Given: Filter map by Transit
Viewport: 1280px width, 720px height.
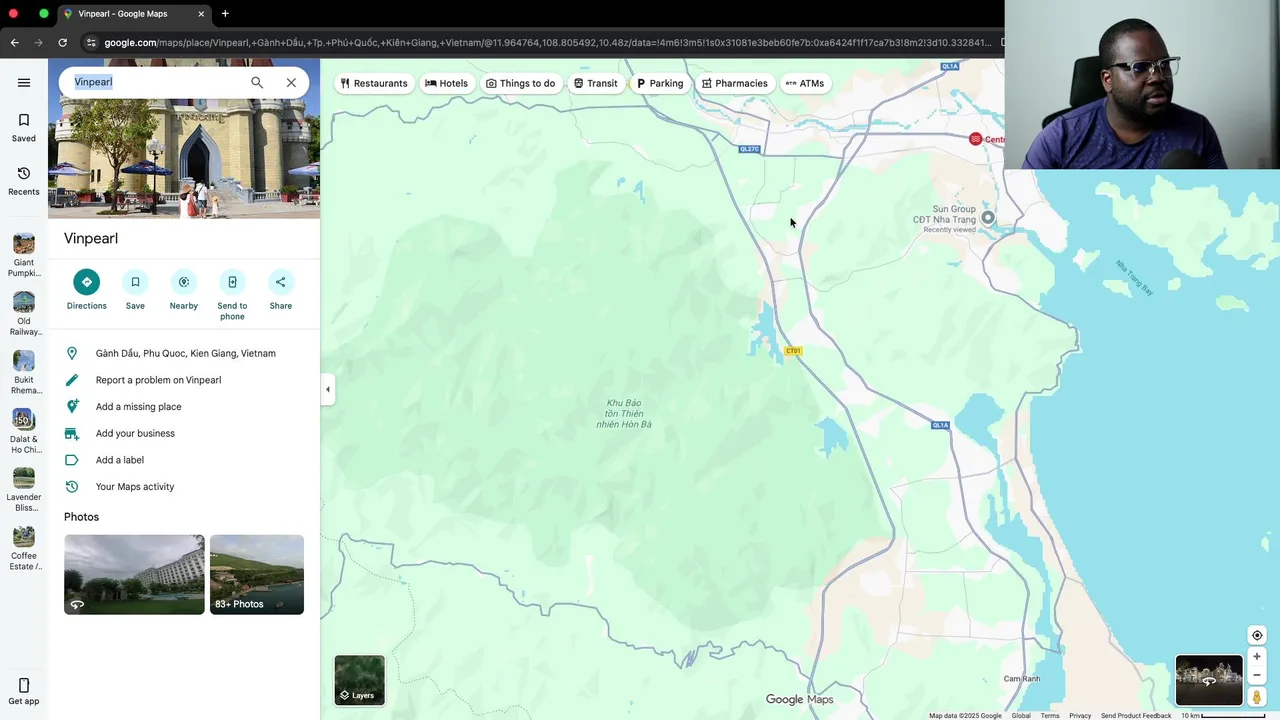Looking at the screenshot, I should 595,83.
